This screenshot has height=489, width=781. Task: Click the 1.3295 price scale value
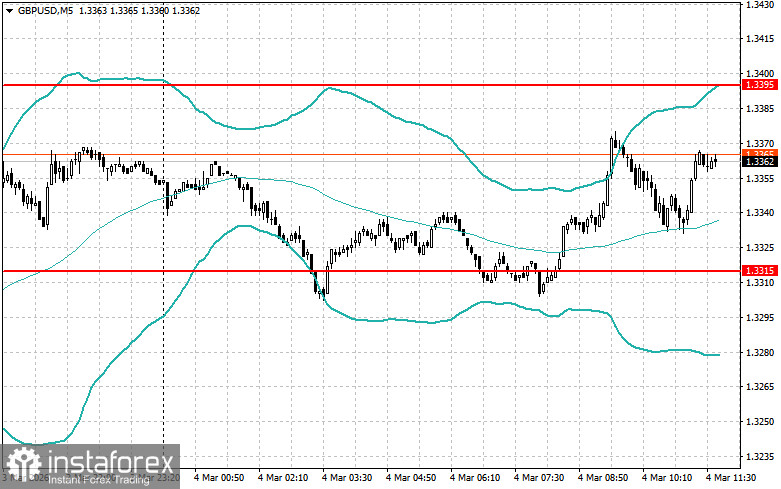(760, 318)
